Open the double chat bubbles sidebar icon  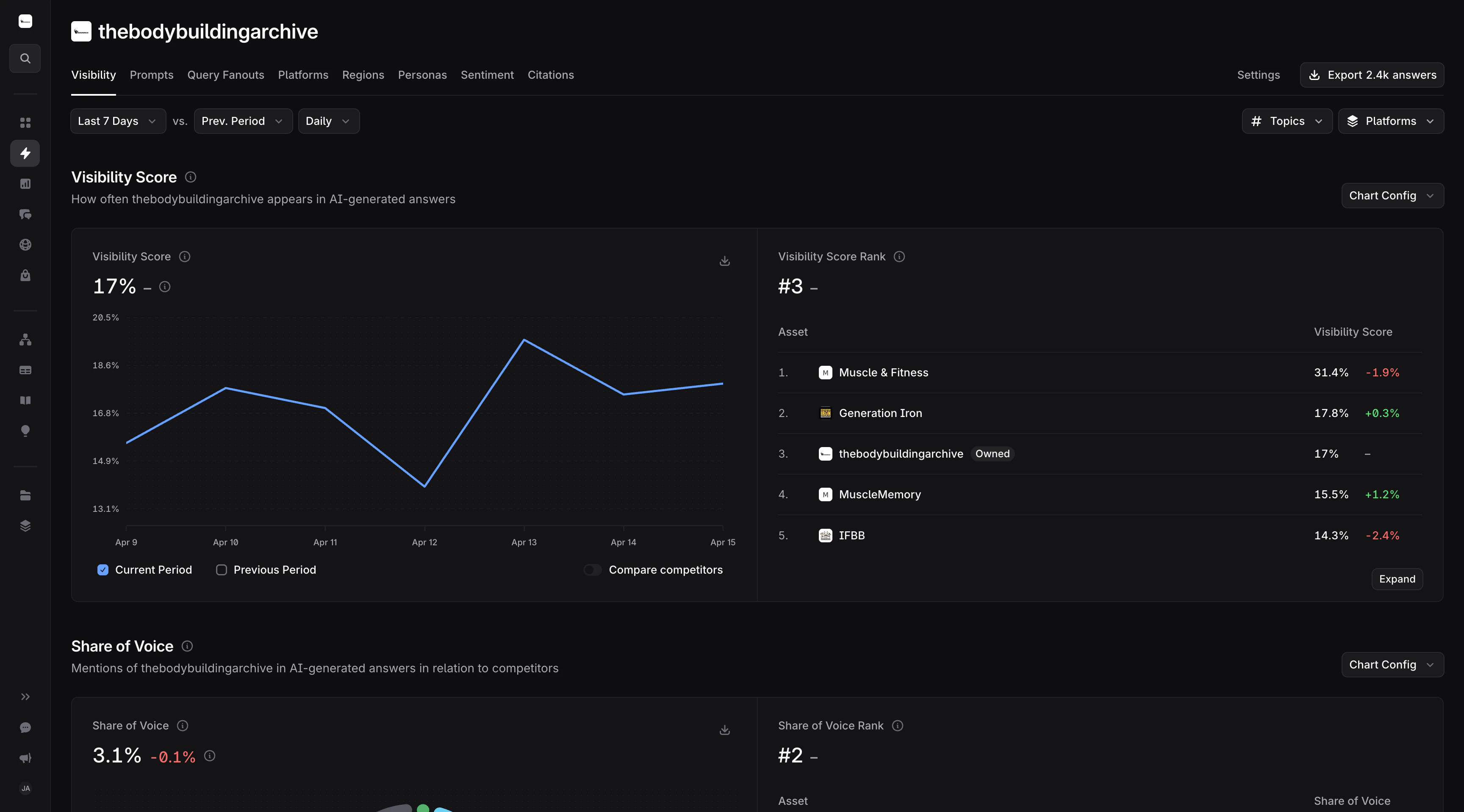click(x=25, y=214)
